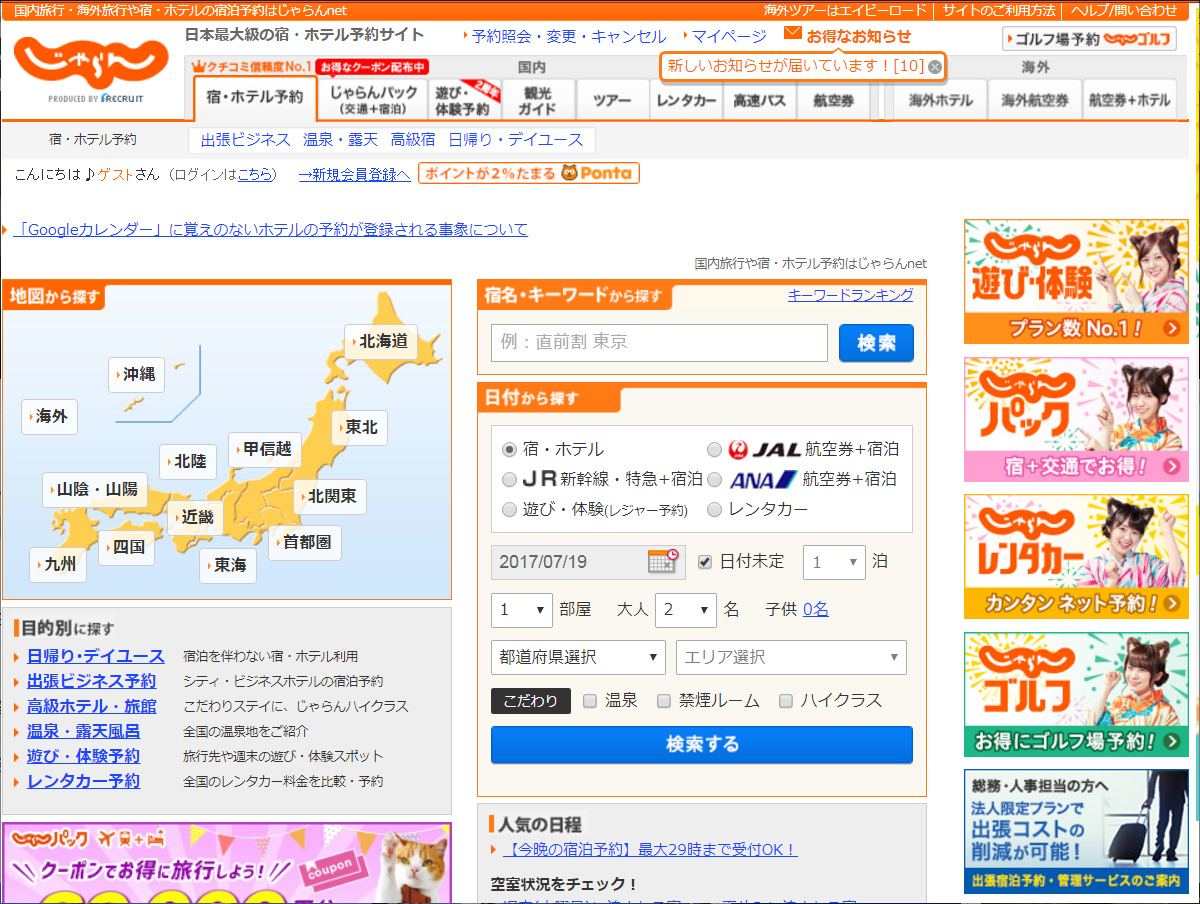Choose ANA 航空券+宿泊 radio option
The image size is (1200, 904).
point(714,479)
